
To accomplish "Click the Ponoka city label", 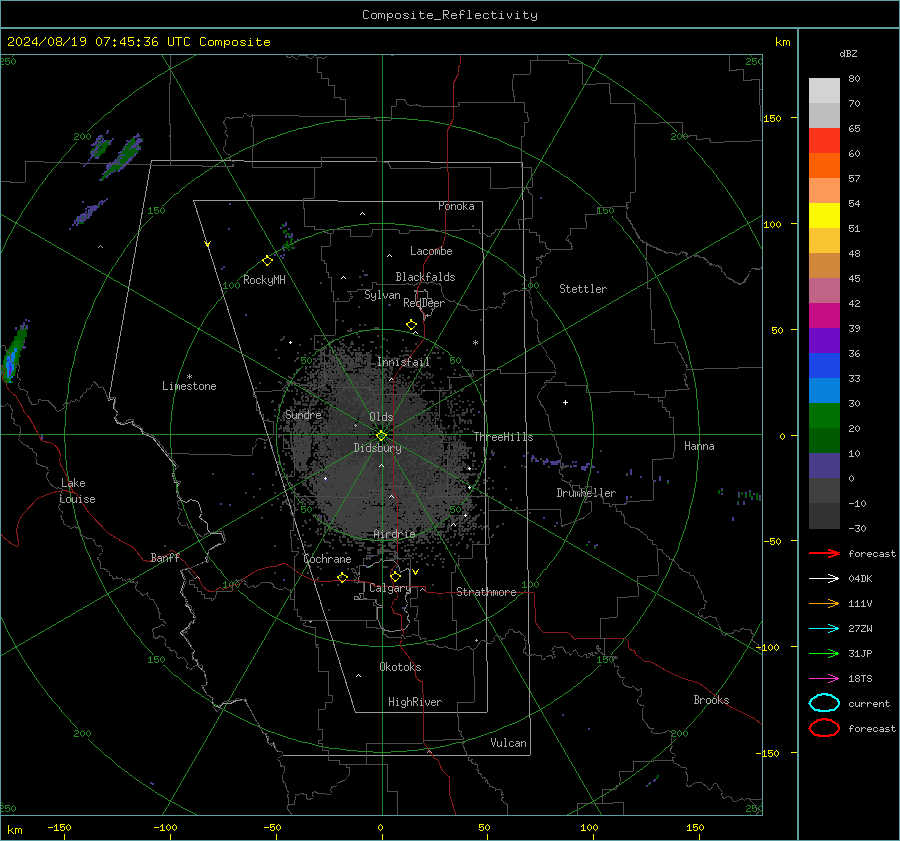I will tap(456, 206).
